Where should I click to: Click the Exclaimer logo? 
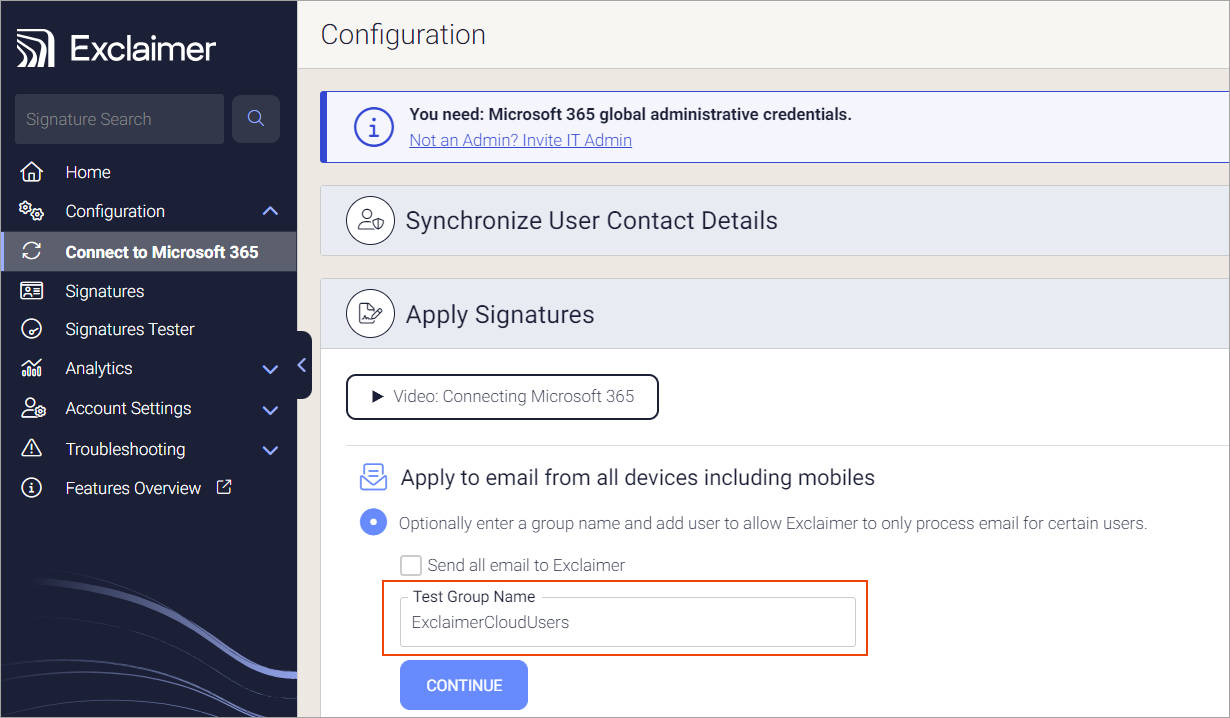coord(117,49)
